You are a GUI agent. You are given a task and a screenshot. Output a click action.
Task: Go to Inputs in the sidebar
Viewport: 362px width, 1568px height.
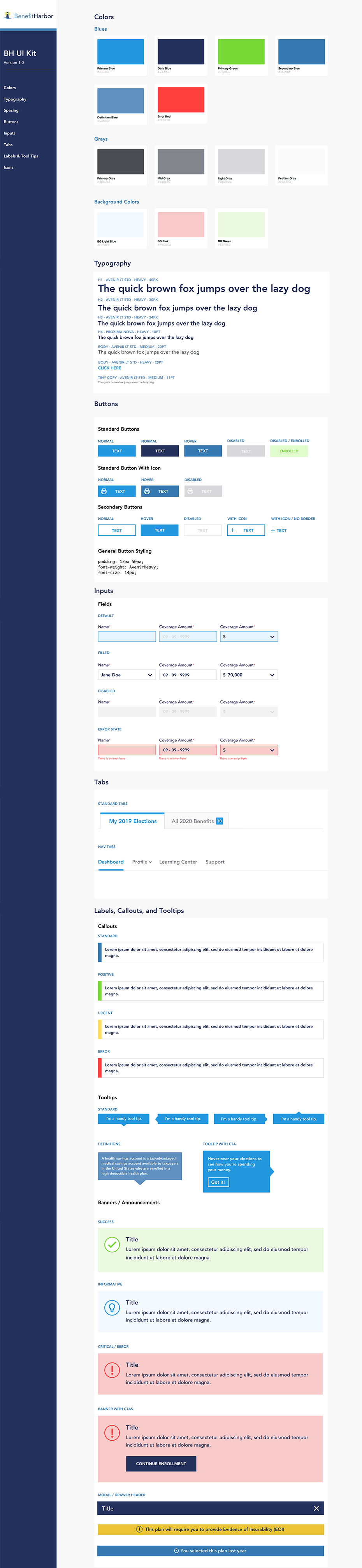(10, 133)
